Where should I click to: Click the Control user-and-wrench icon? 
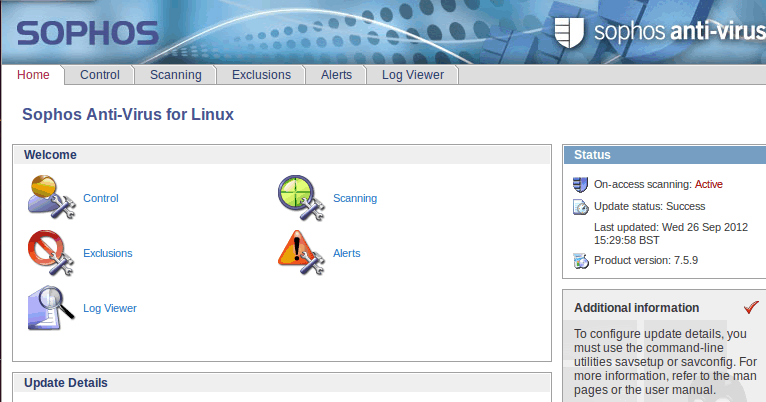51,197
